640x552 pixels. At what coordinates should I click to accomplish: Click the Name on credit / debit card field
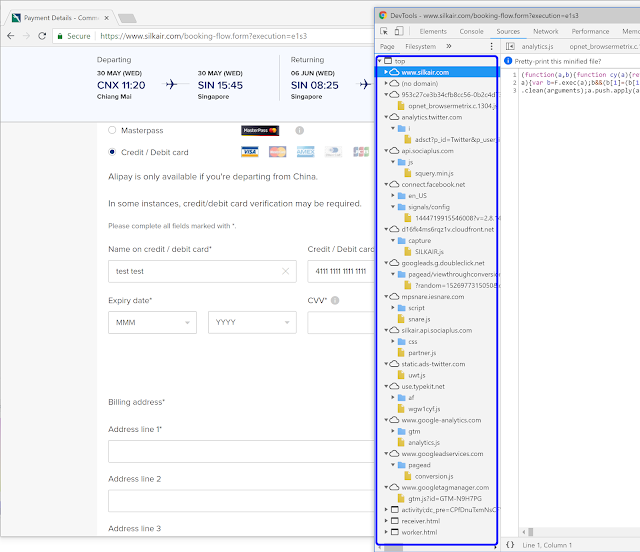(x=202, y=272)
